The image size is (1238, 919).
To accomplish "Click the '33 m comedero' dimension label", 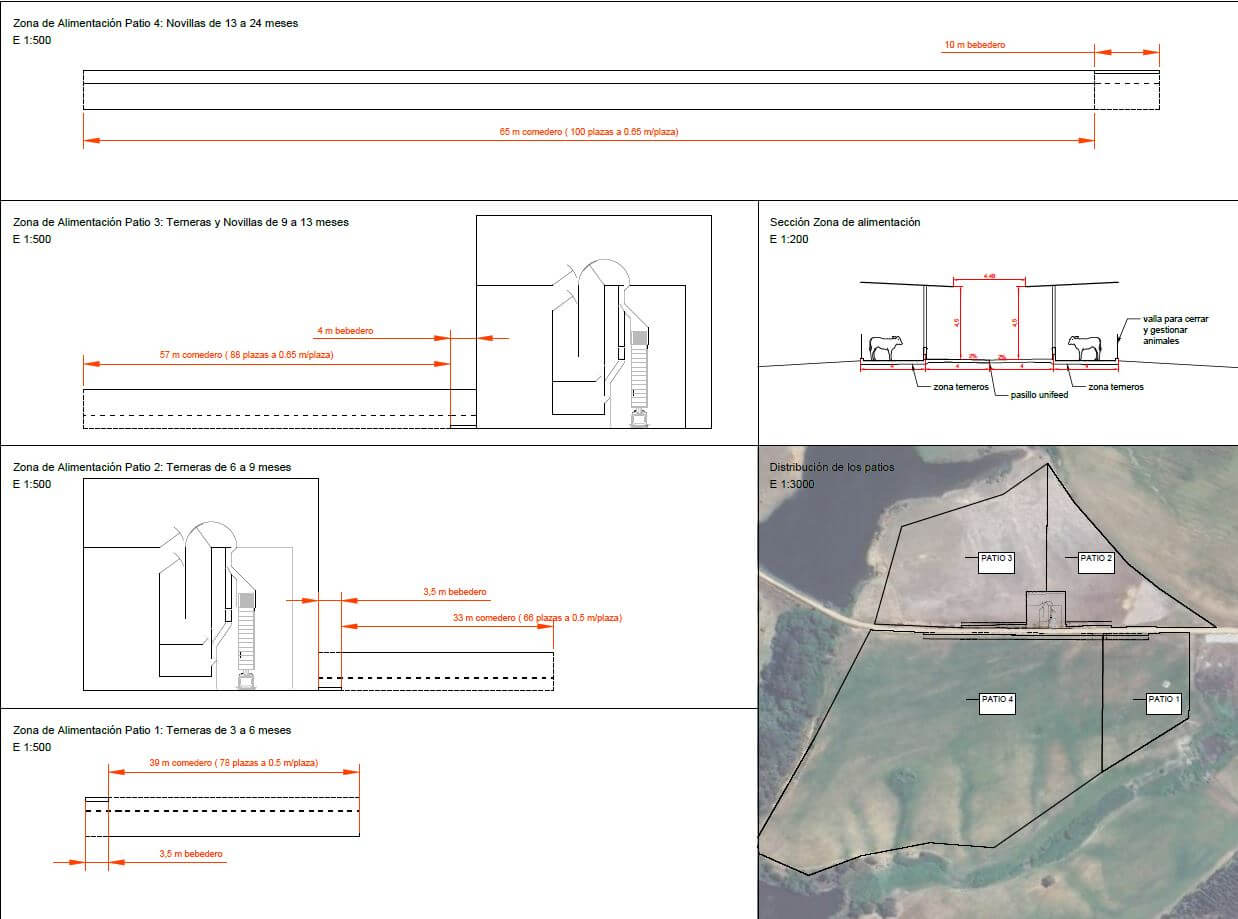I will coord(537,618).
